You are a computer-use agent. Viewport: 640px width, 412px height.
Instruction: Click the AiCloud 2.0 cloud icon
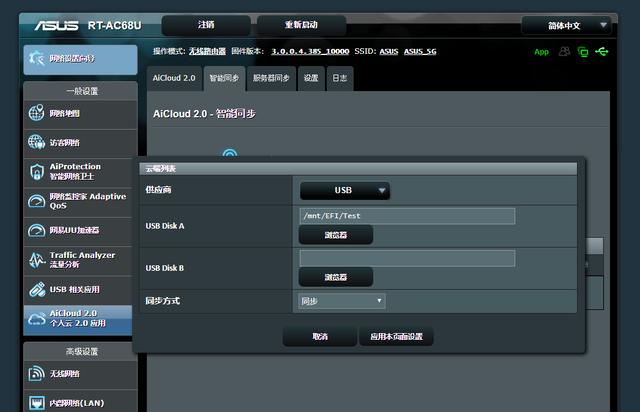(x=36, y=319)
